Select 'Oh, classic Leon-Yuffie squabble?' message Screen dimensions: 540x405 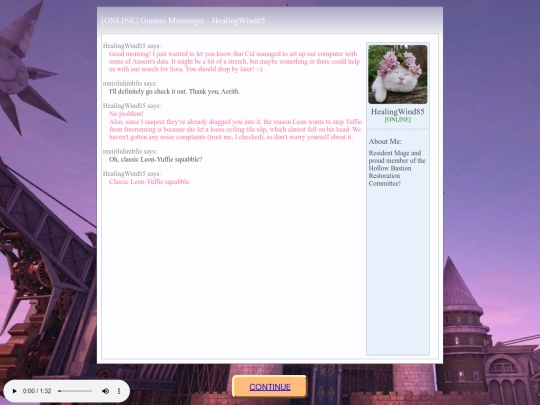pos(155,159)
